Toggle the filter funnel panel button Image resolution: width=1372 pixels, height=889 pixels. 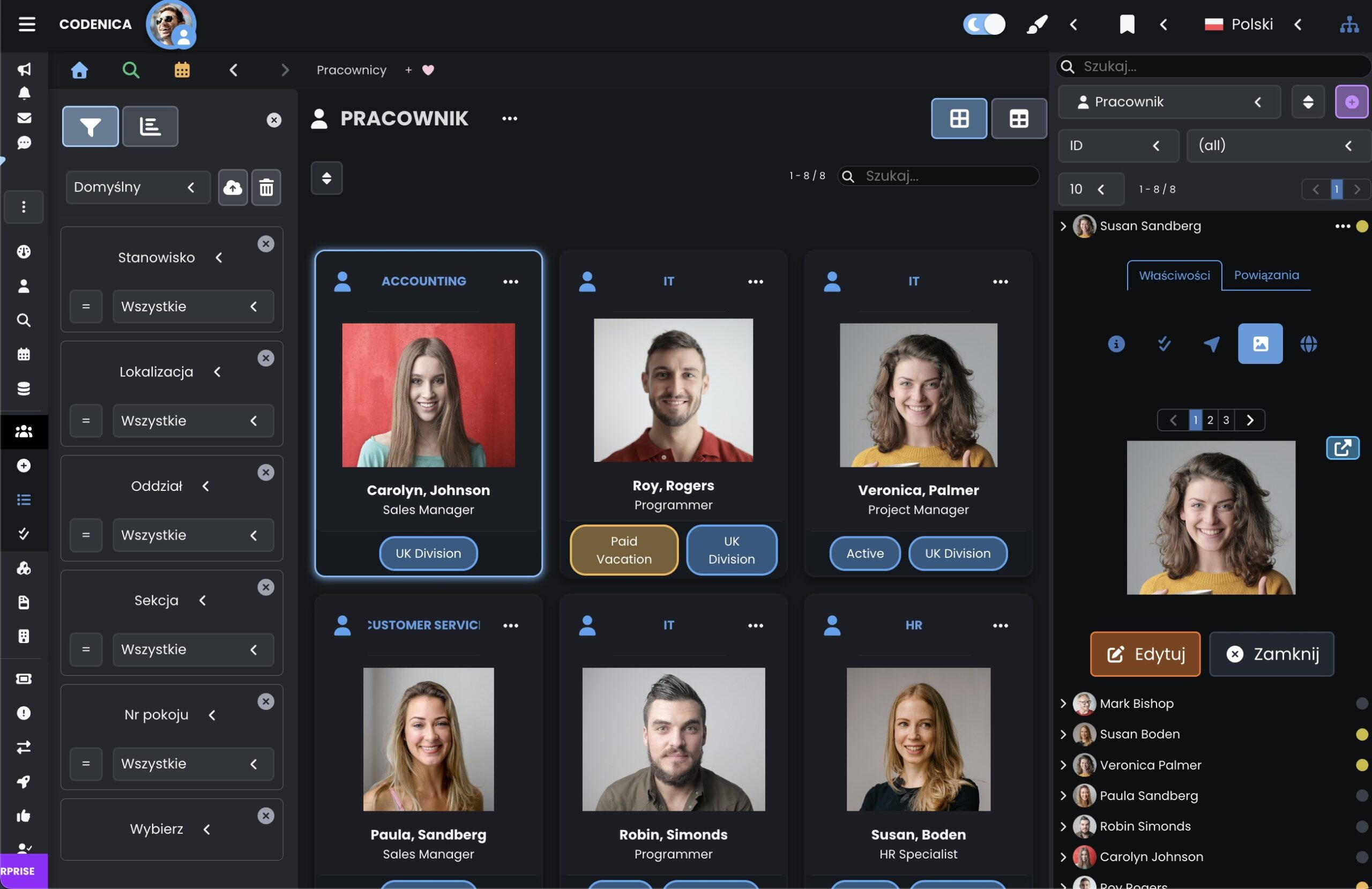(91, 126)
